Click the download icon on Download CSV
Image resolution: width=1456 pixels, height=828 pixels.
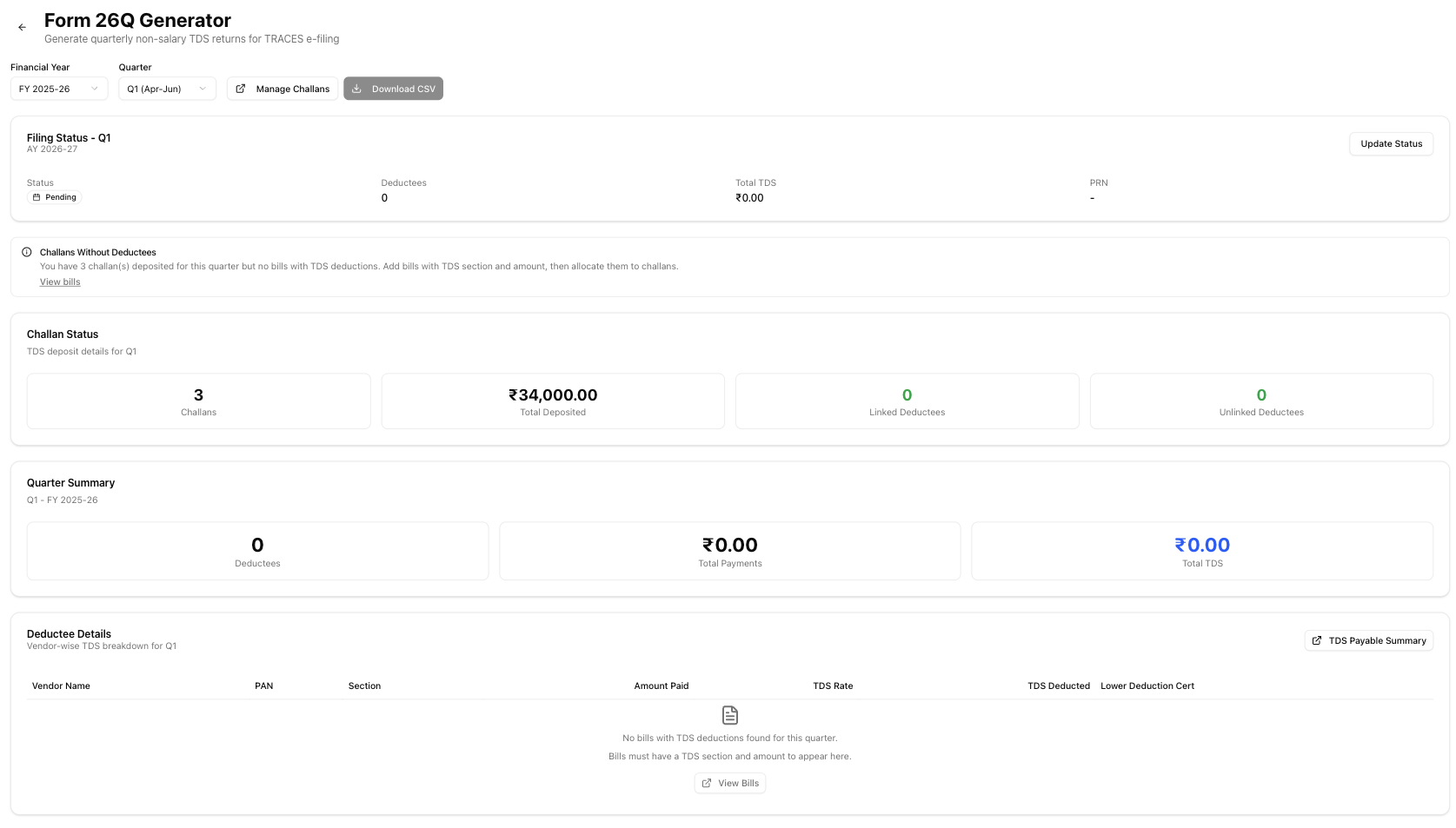(x=356, y=89)
